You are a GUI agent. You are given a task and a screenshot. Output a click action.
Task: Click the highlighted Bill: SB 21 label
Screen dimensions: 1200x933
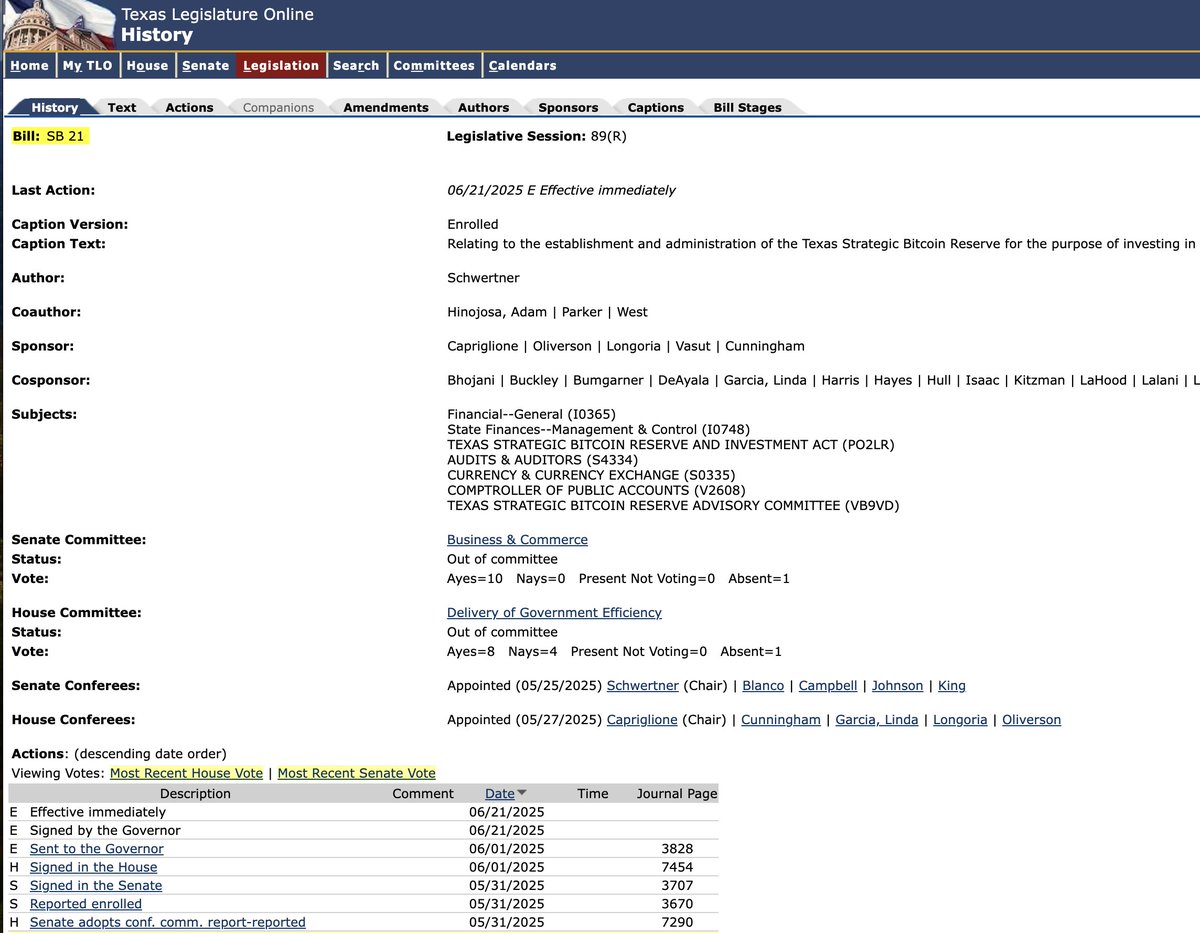tap(48, 136)
